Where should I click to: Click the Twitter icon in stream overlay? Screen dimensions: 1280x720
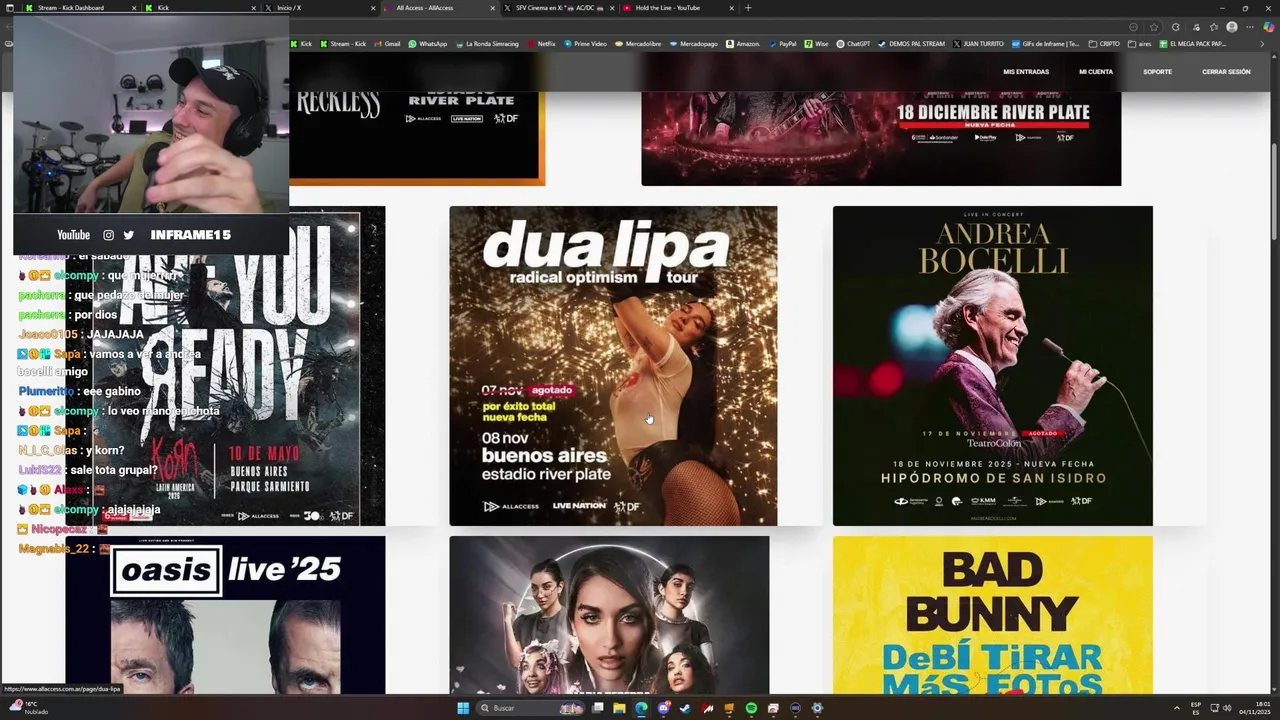pyautogui.click(x=128, y=235)
